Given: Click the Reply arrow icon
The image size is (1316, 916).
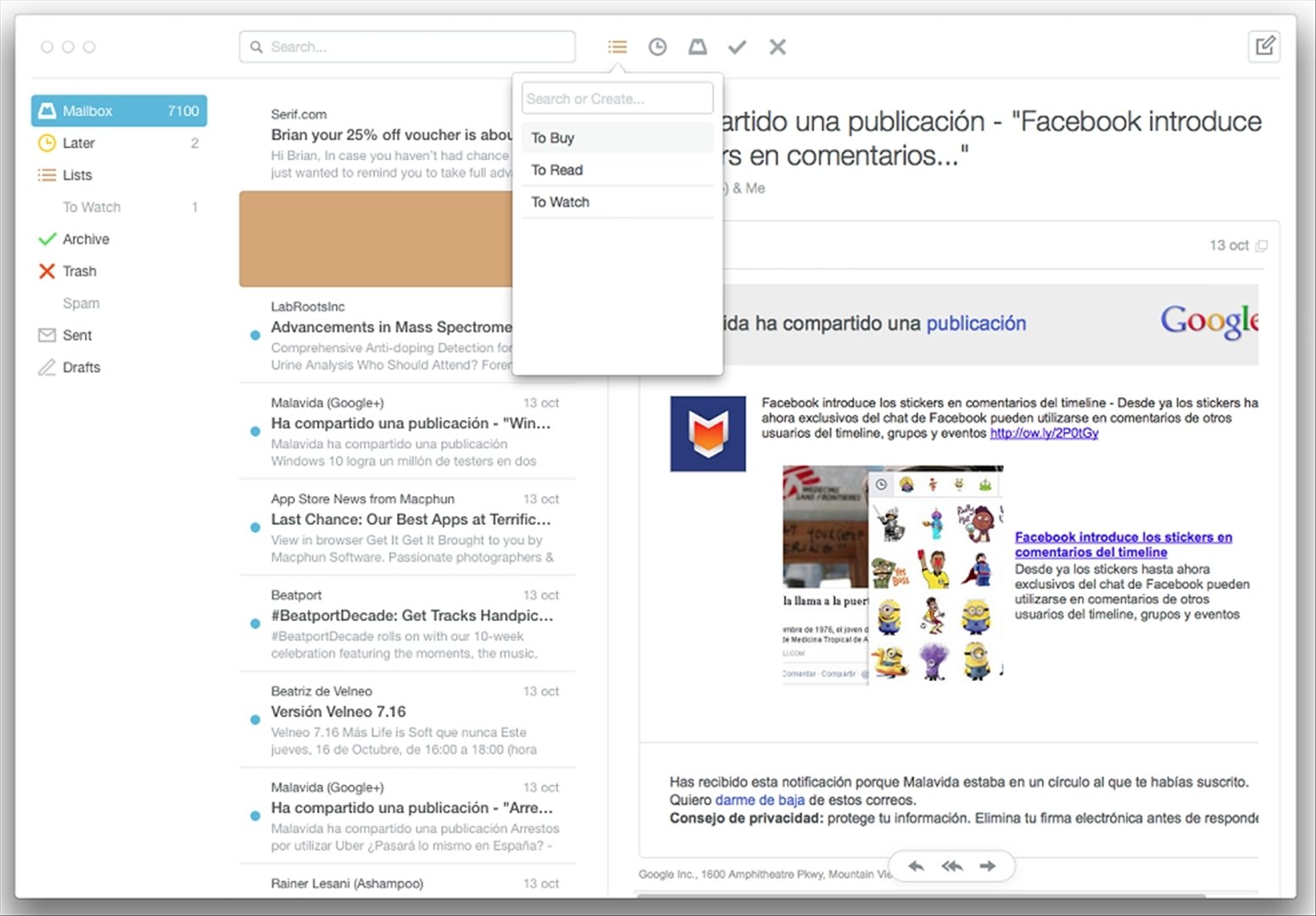Looking at the screenshot, I should tap(916, 866).
